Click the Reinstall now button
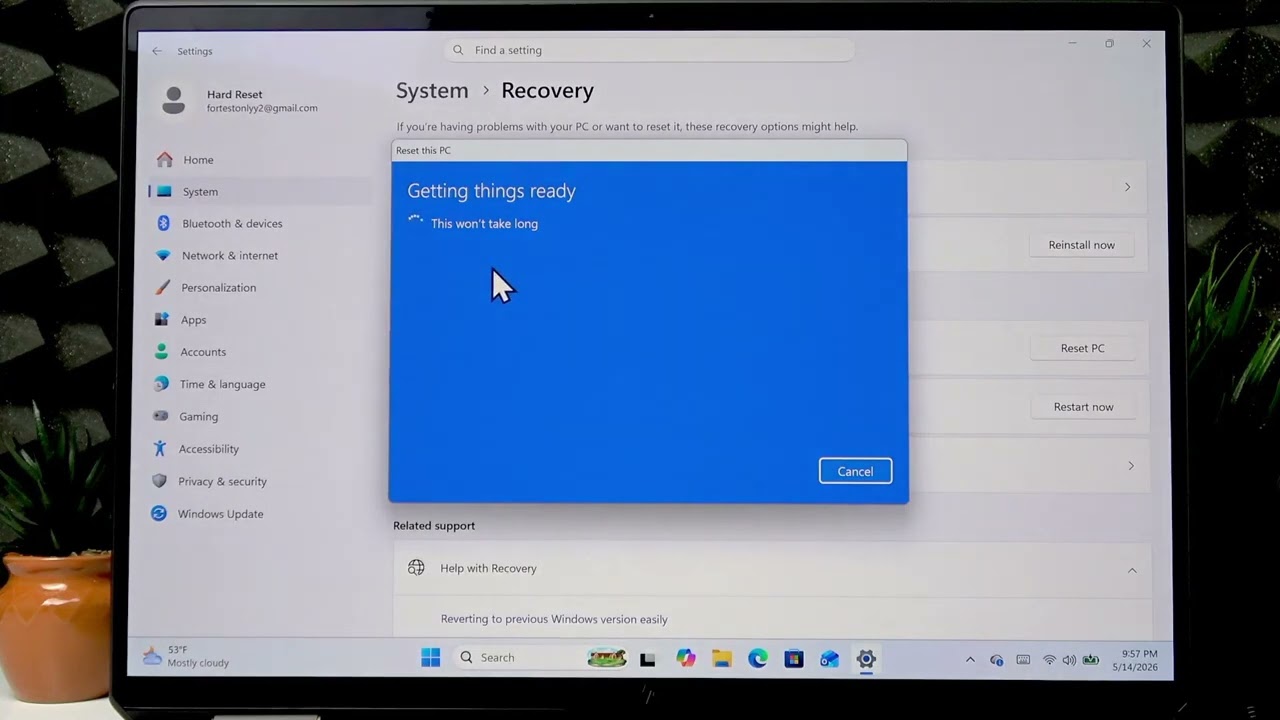 (x=1081, y=245)
